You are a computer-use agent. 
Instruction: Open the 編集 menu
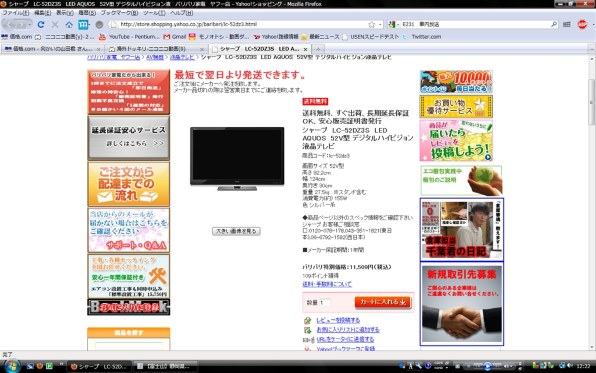[x=42, y=13]
